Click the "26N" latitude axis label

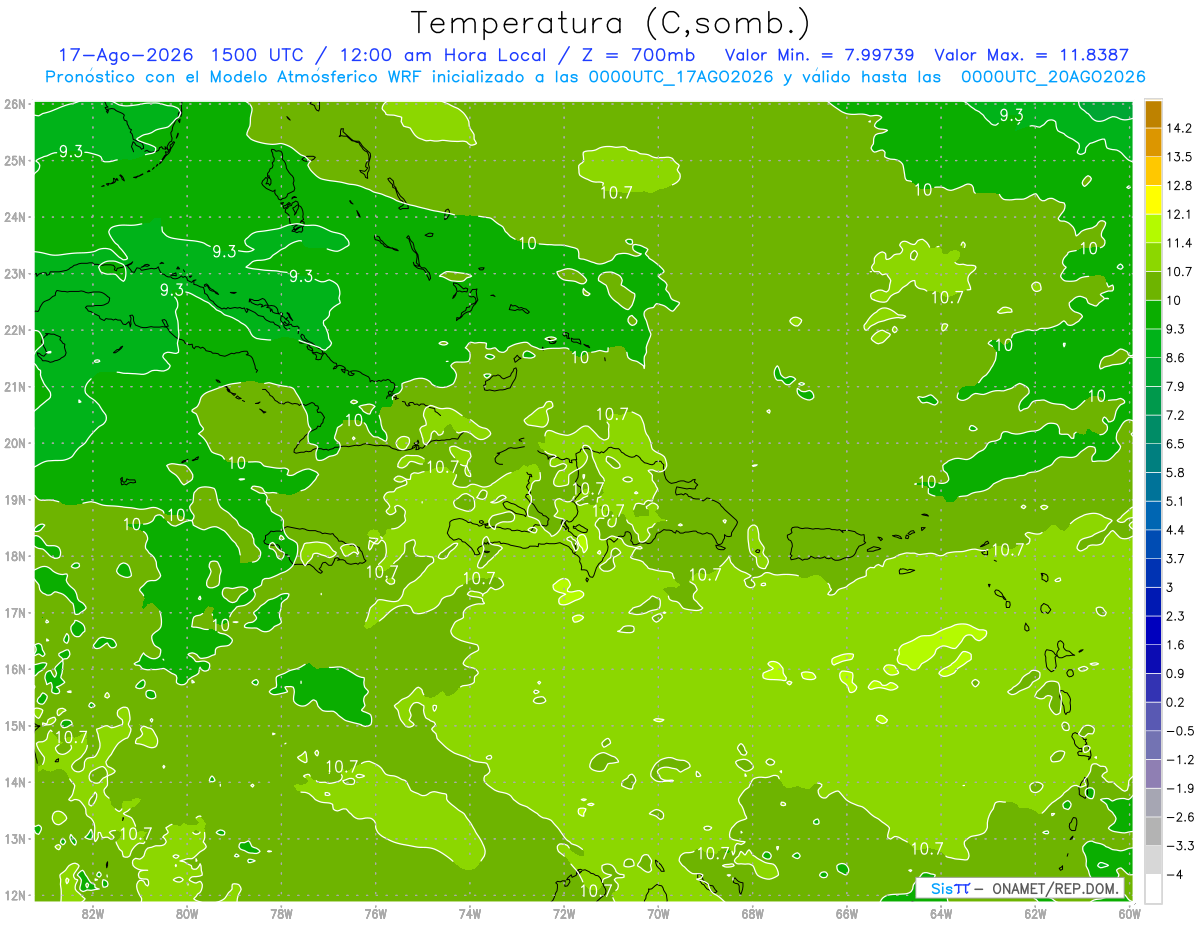[15, 104]
